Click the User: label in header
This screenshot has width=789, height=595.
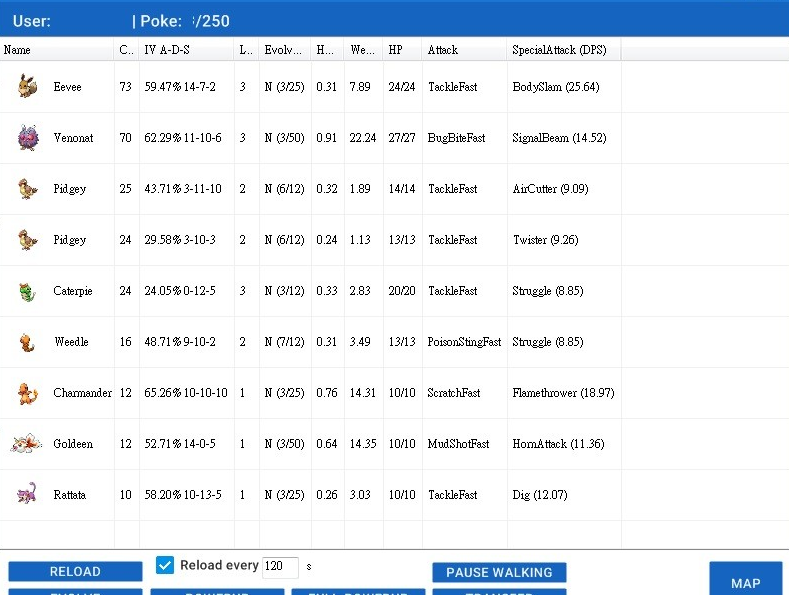point(32,21)
